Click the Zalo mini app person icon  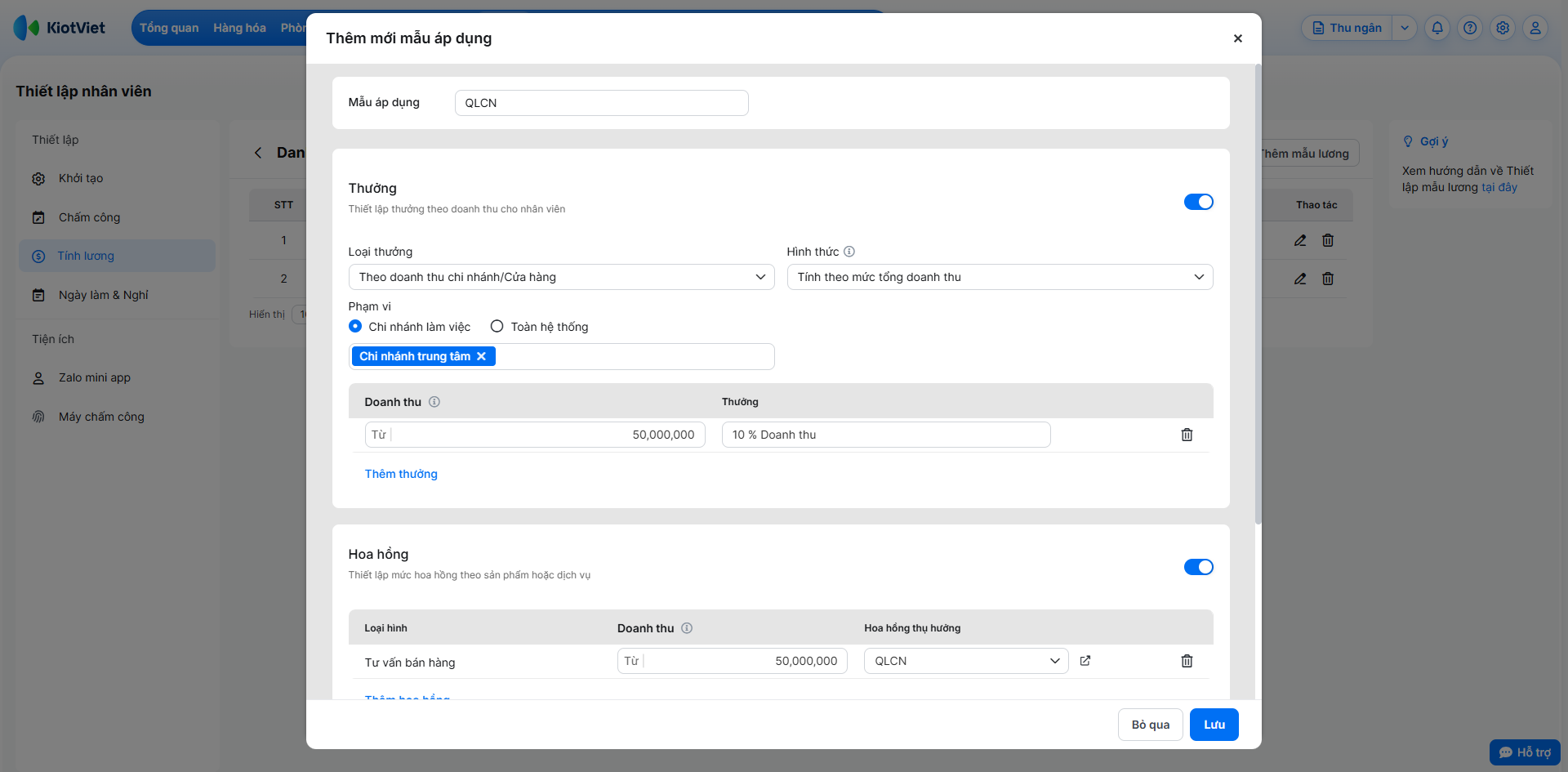(38, 378)
